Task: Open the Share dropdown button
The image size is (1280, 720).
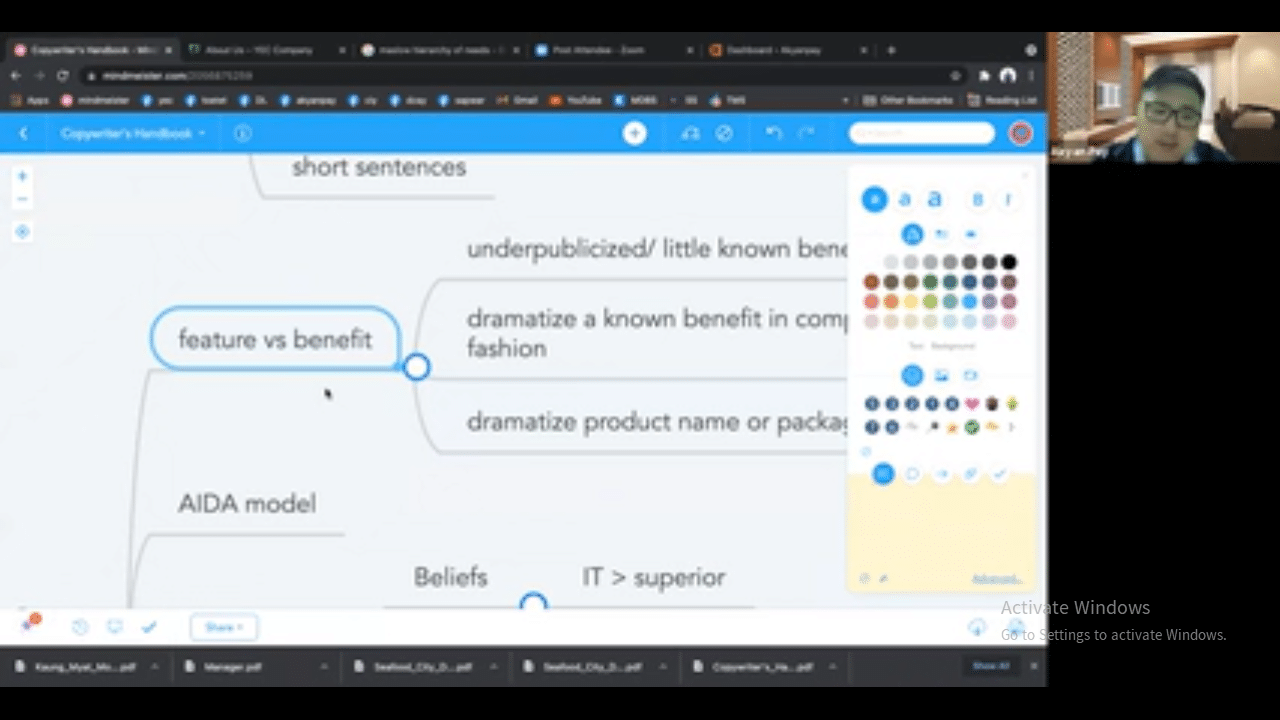Action: pos(223,627)
